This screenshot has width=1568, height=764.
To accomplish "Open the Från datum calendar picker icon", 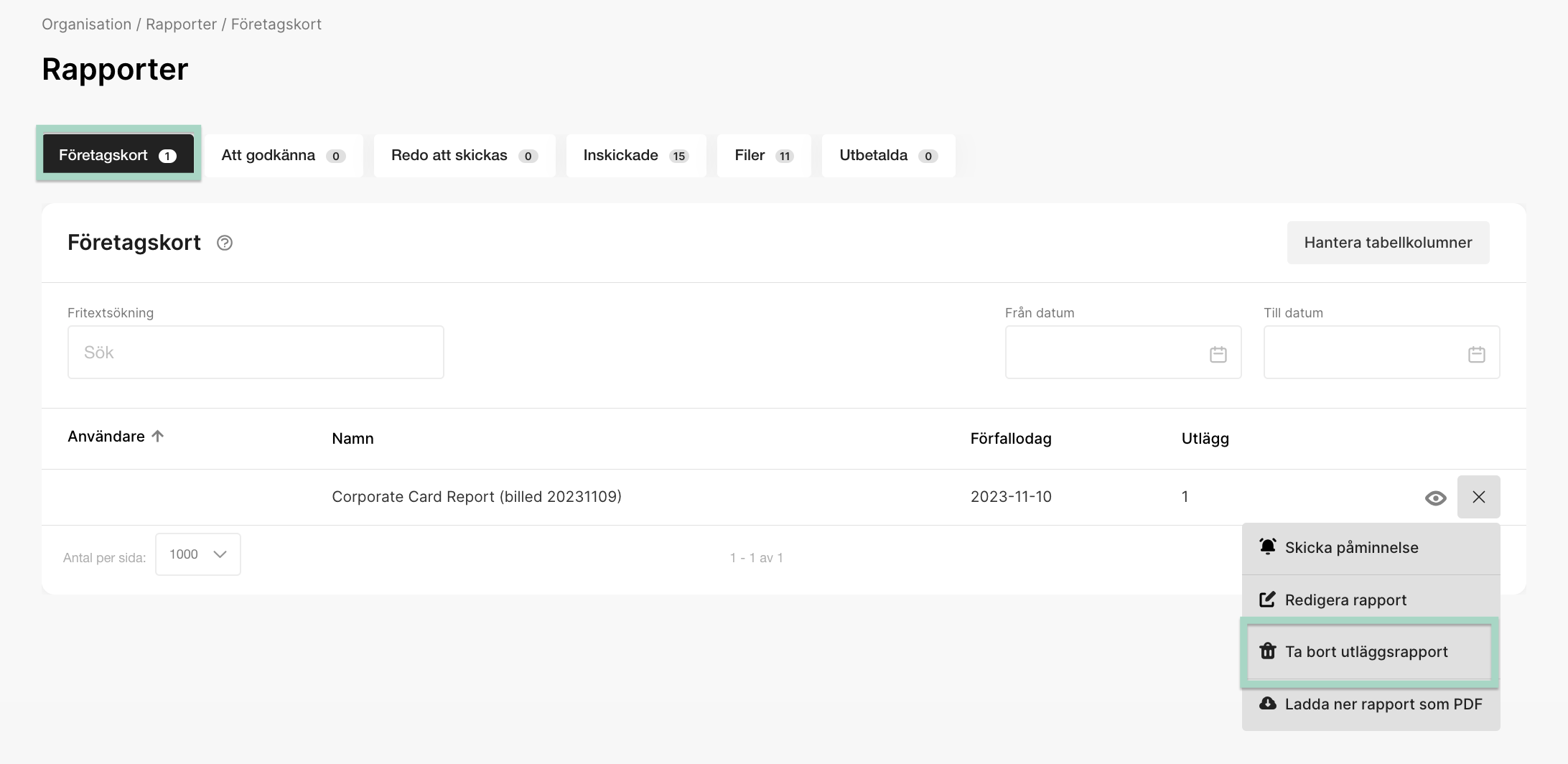I will tap(1218, 354).
